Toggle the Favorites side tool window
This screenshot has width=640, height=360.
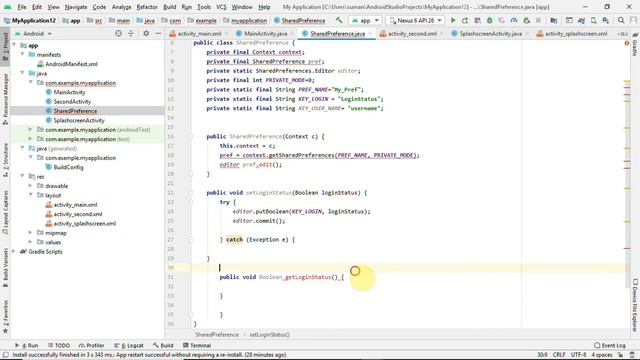pyautogui.click(x=5, y=316)
